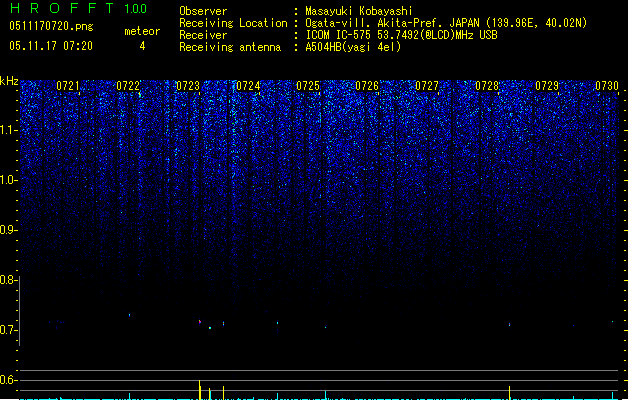Click the 0728 time marker
This screenshot has height=400, width=629.
pos(487,86)
